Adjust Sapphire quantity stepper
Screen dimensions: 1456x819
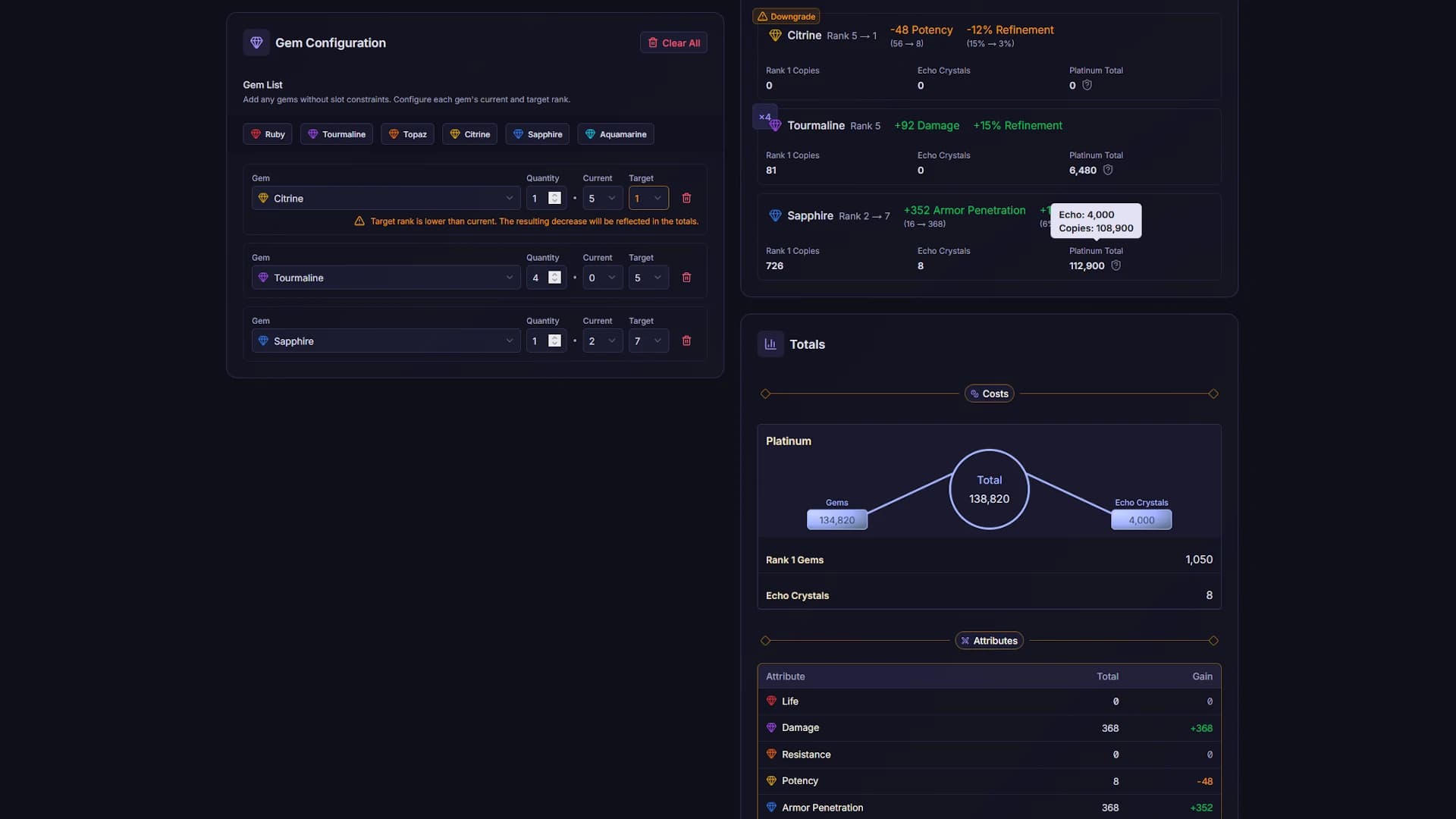pyautogui.click(x=554, y=341)
